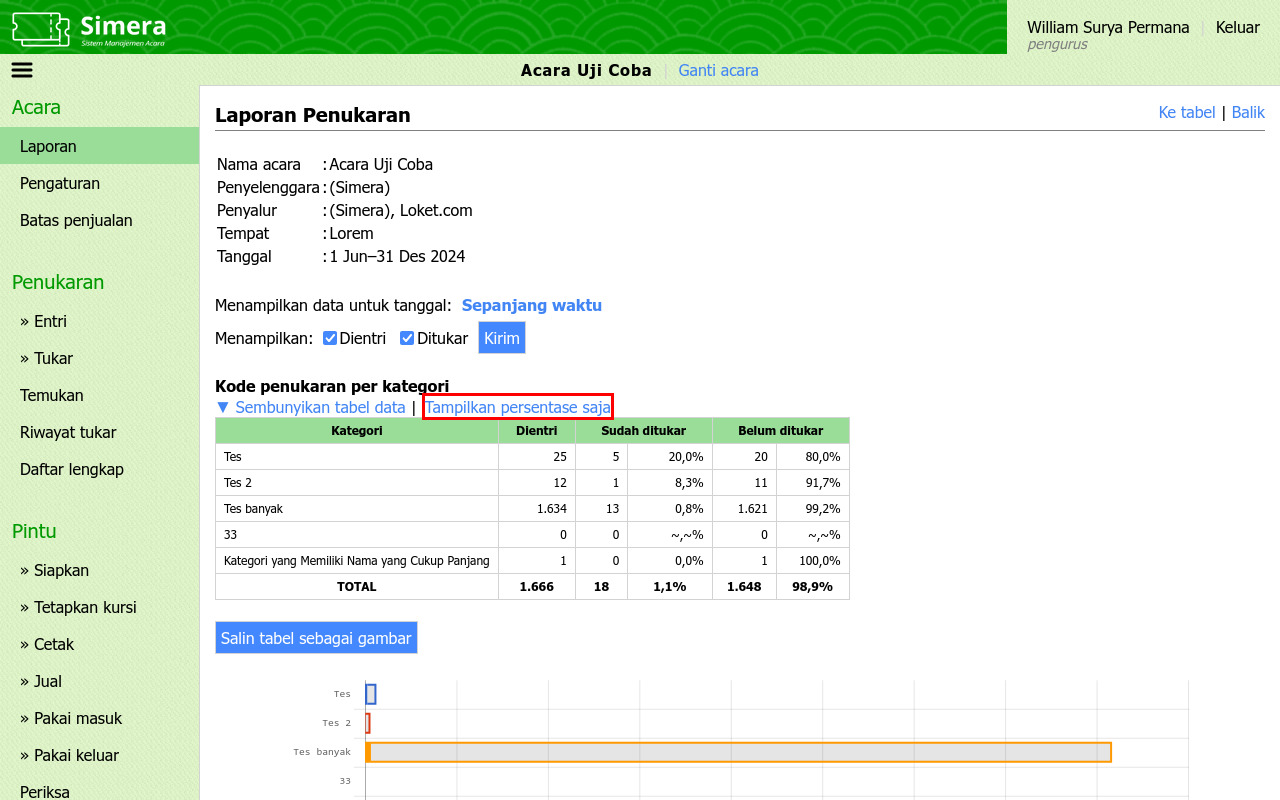Click the 1.666 total Dientri value
The height and width of the screenshot is (800, 1280).
click(537, 587)
